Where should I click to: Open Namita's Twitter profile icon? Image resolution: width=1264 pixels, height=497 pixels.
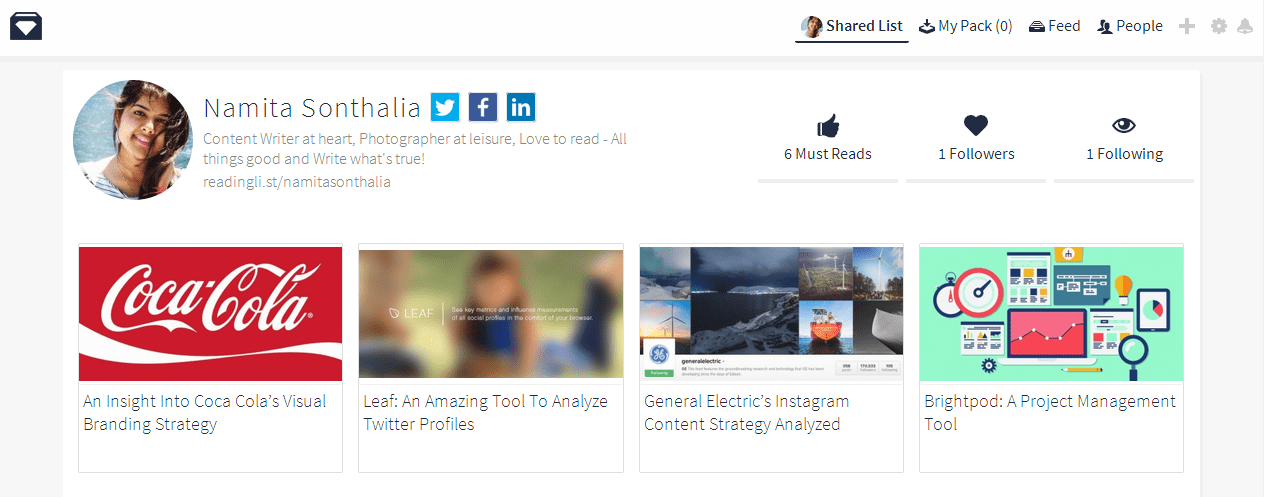coord(445,107)
